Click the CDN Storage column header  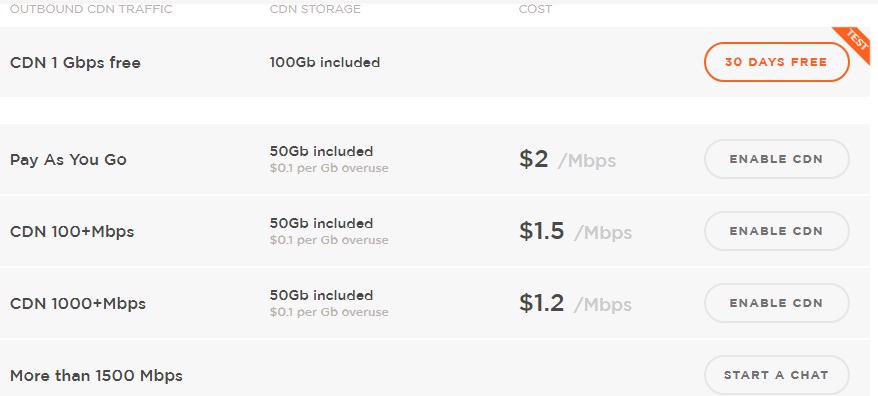[315, 9]
